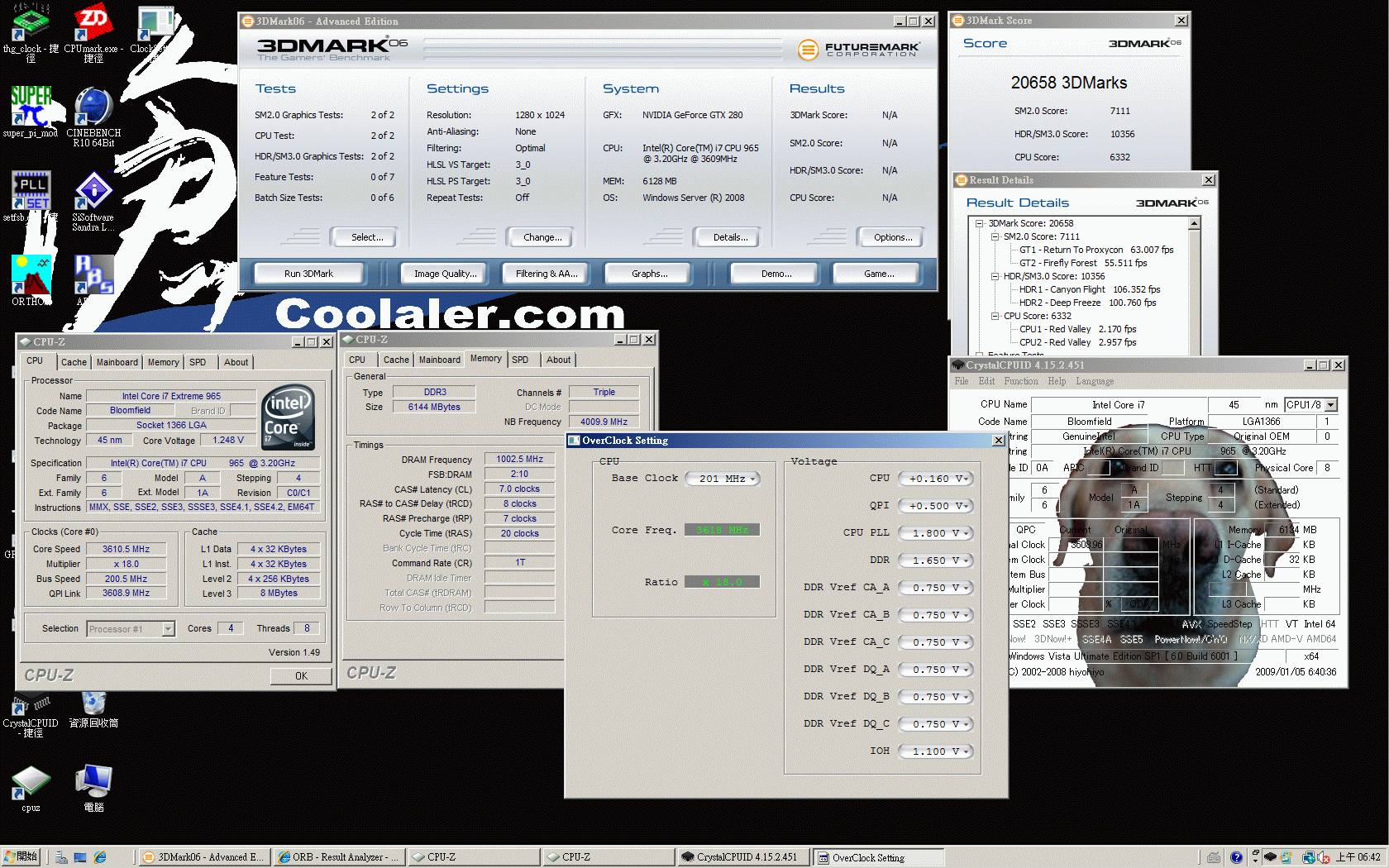Collapse the 3DMark Score 20658 tree node

tap(979, 223)
